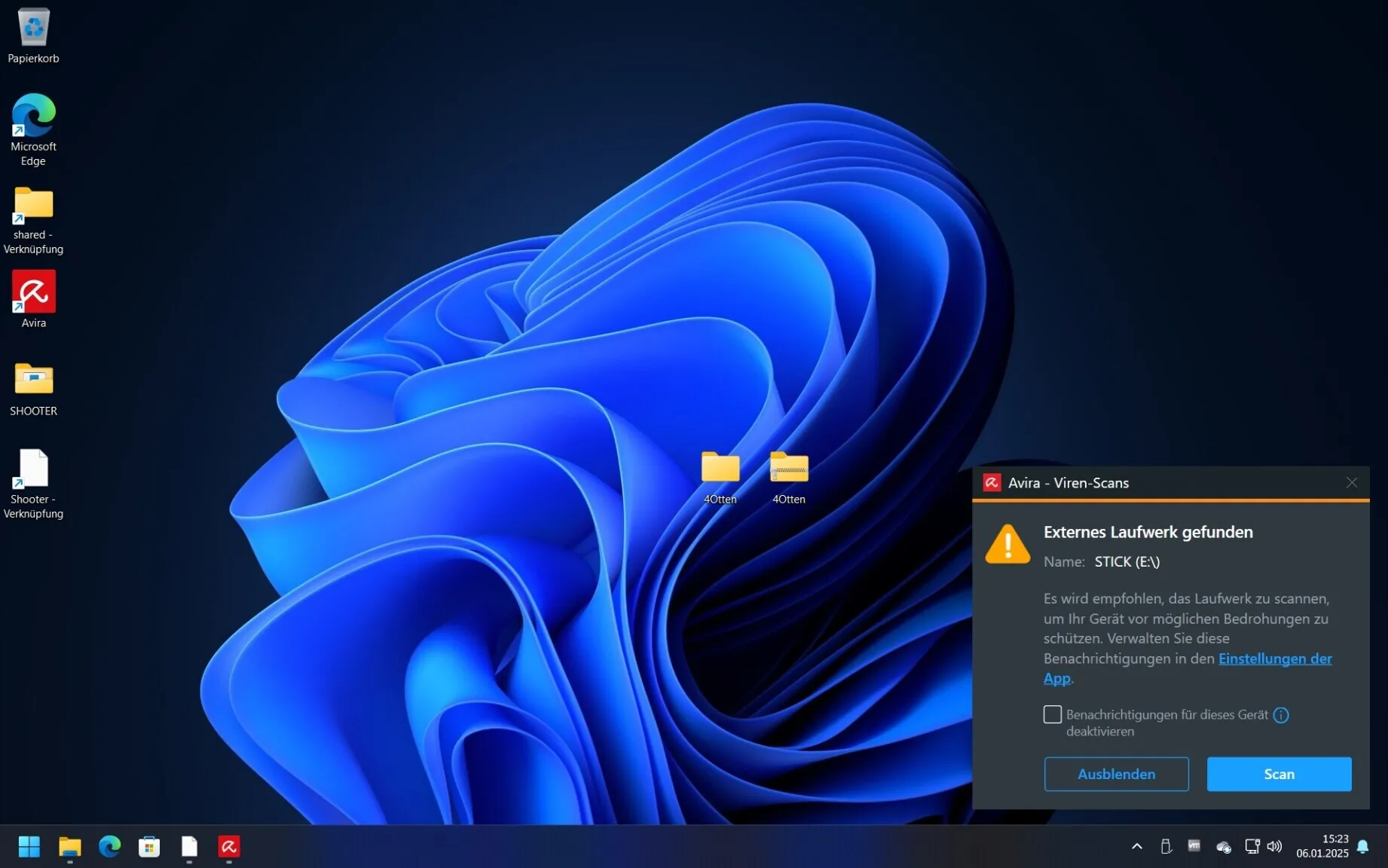Close the Avira Viren-Scans notification
Viewport: 1388px width, 868px height.
click(x=1352, y=483)
